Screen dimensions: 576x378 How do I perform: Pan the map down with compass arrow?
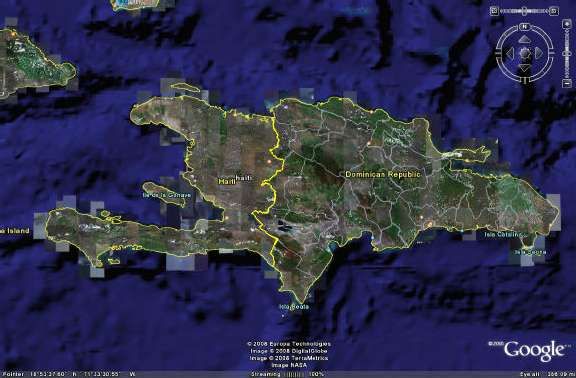tap(525, 68)
